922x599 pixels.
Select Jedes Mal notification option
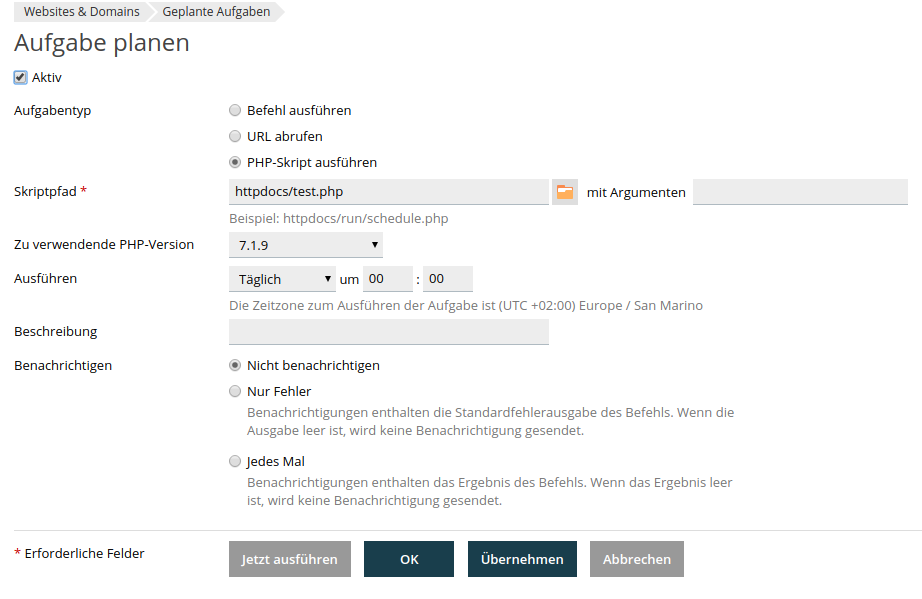(235, 461)
